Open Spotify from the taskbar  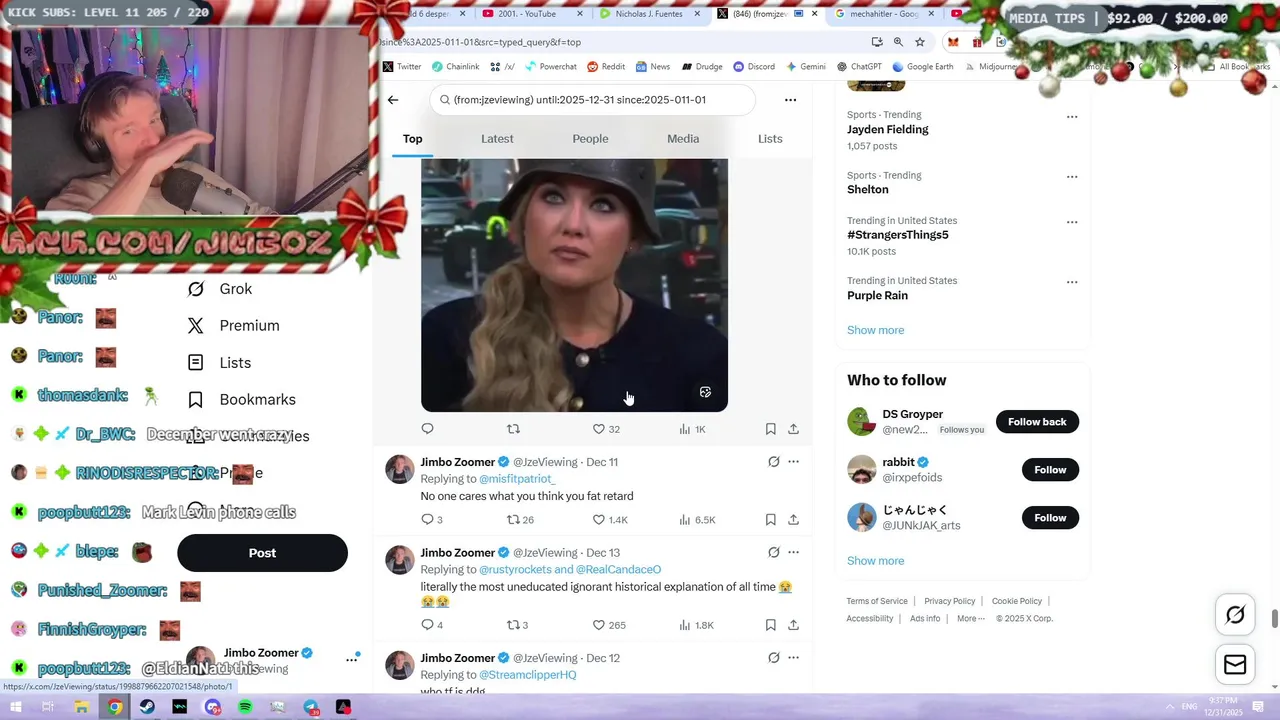tap(245, 708)
